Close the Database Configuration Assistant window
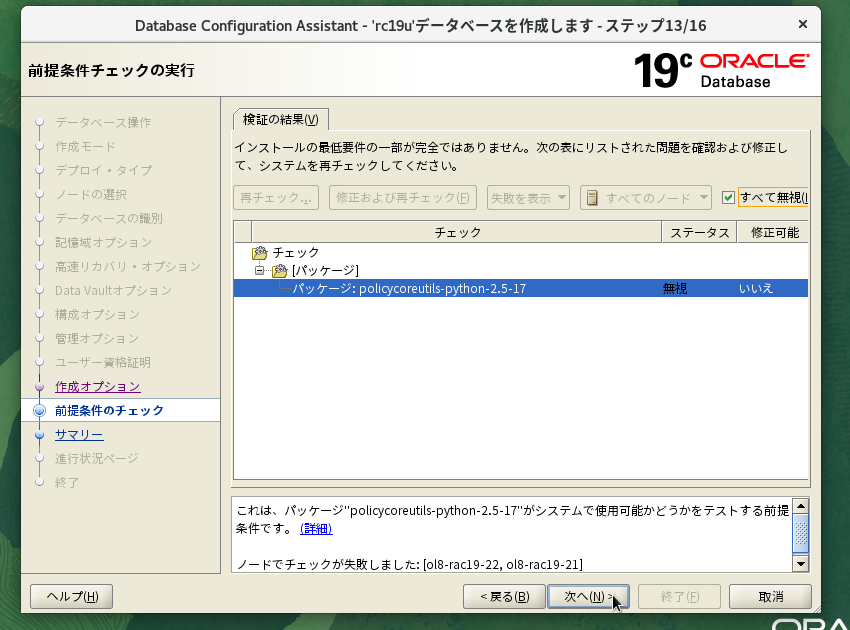The height and width of the screenshot is (630, 850). click(x=803, y=24)
